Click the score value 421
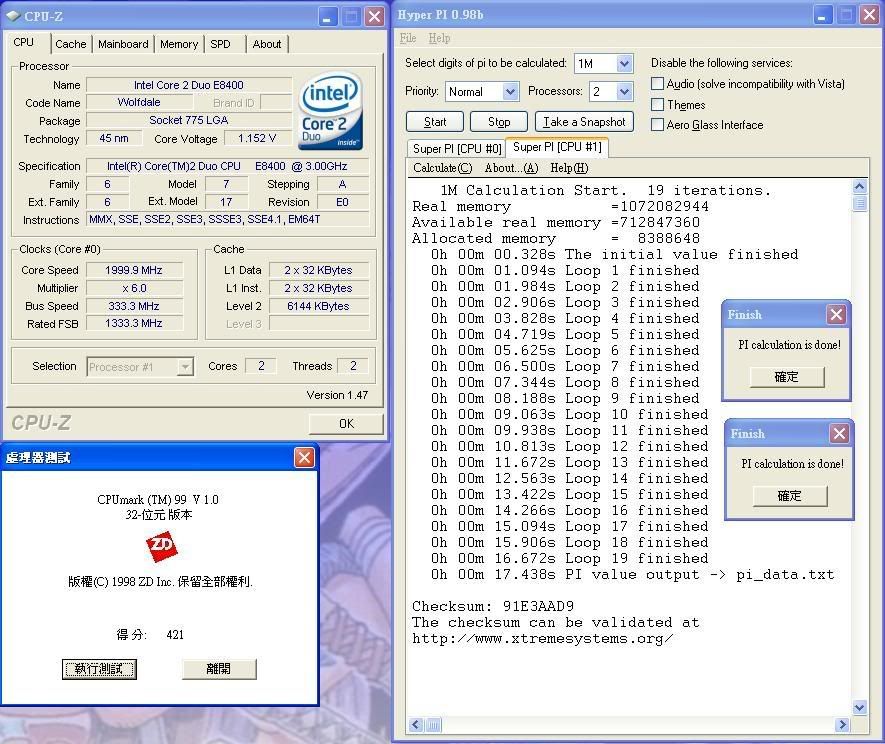The image size is (885, 744). [175, 634]
